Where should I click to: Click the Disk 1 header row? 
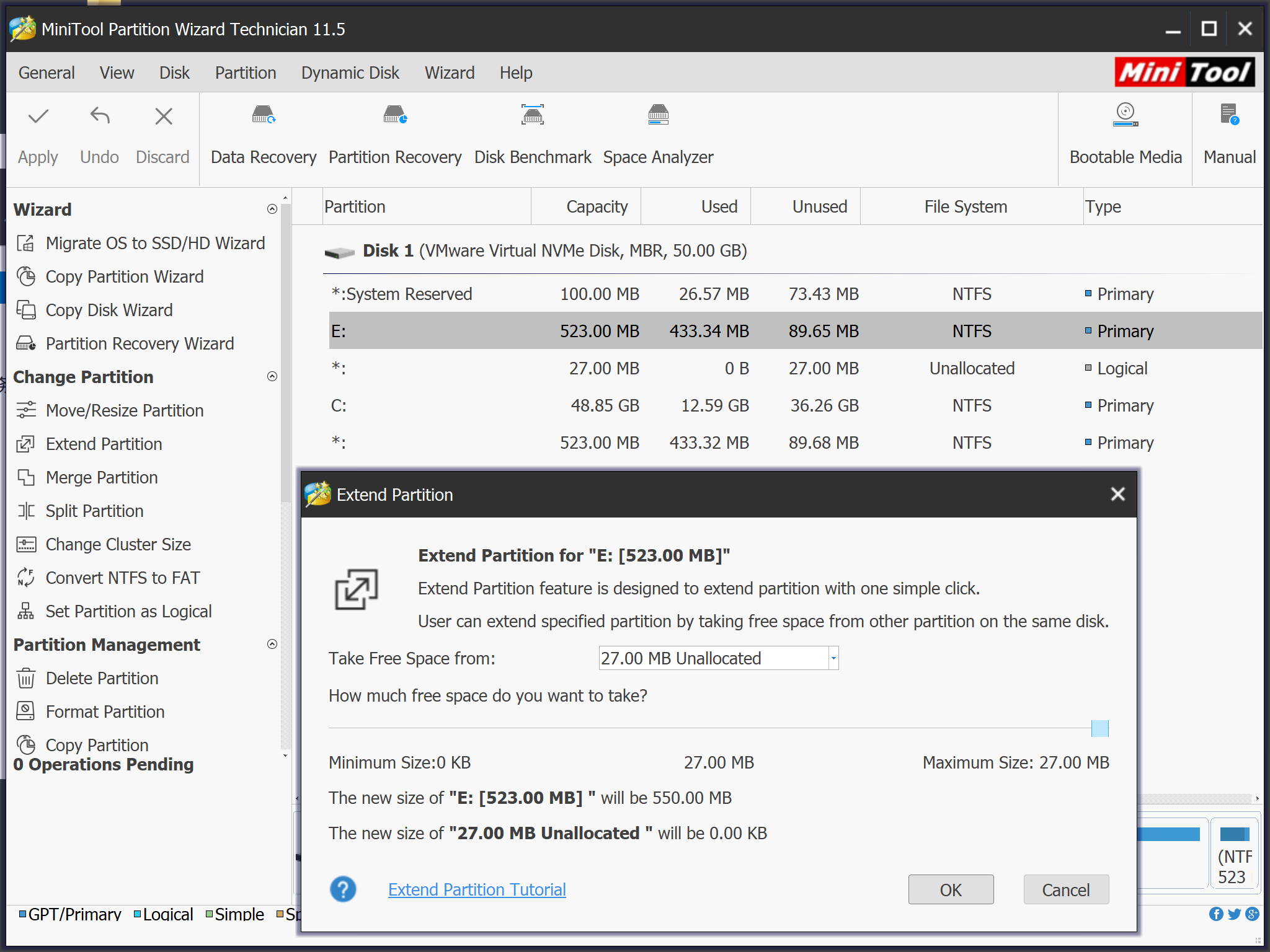coord(793,250)
